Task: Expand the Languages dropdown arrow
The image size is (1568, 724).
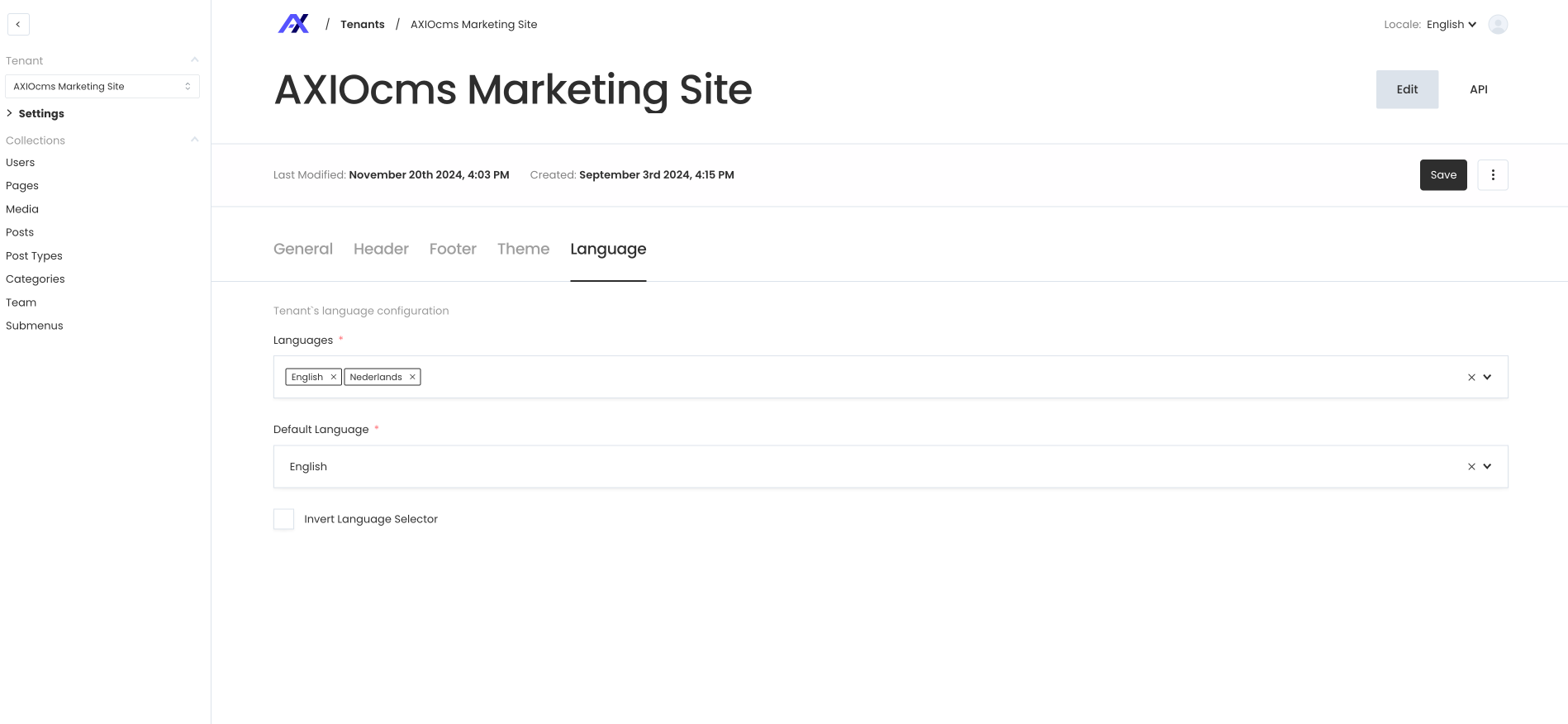Action: (x=1487, y=377)
